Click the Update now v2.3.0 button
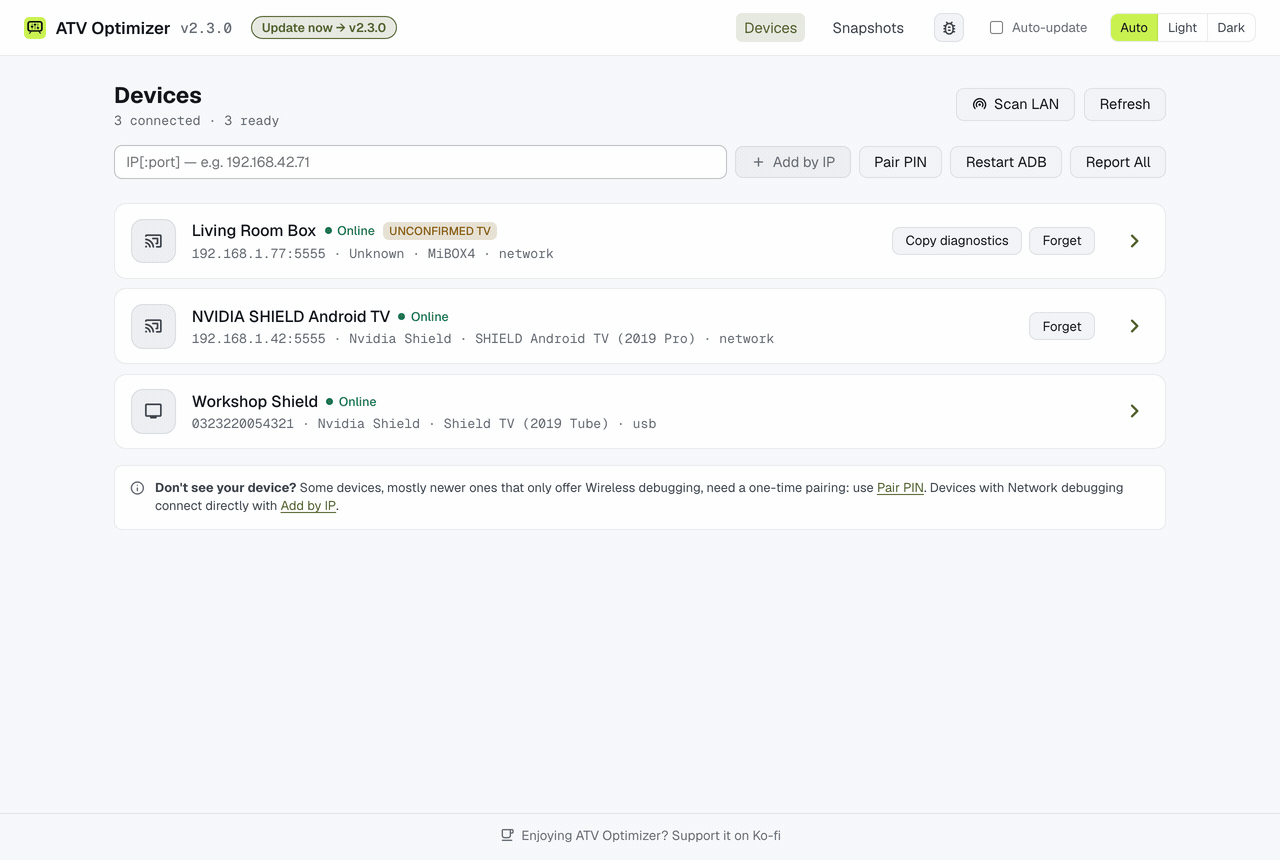The width and height of the screenshot is (1280, 860). coord(324,28)
